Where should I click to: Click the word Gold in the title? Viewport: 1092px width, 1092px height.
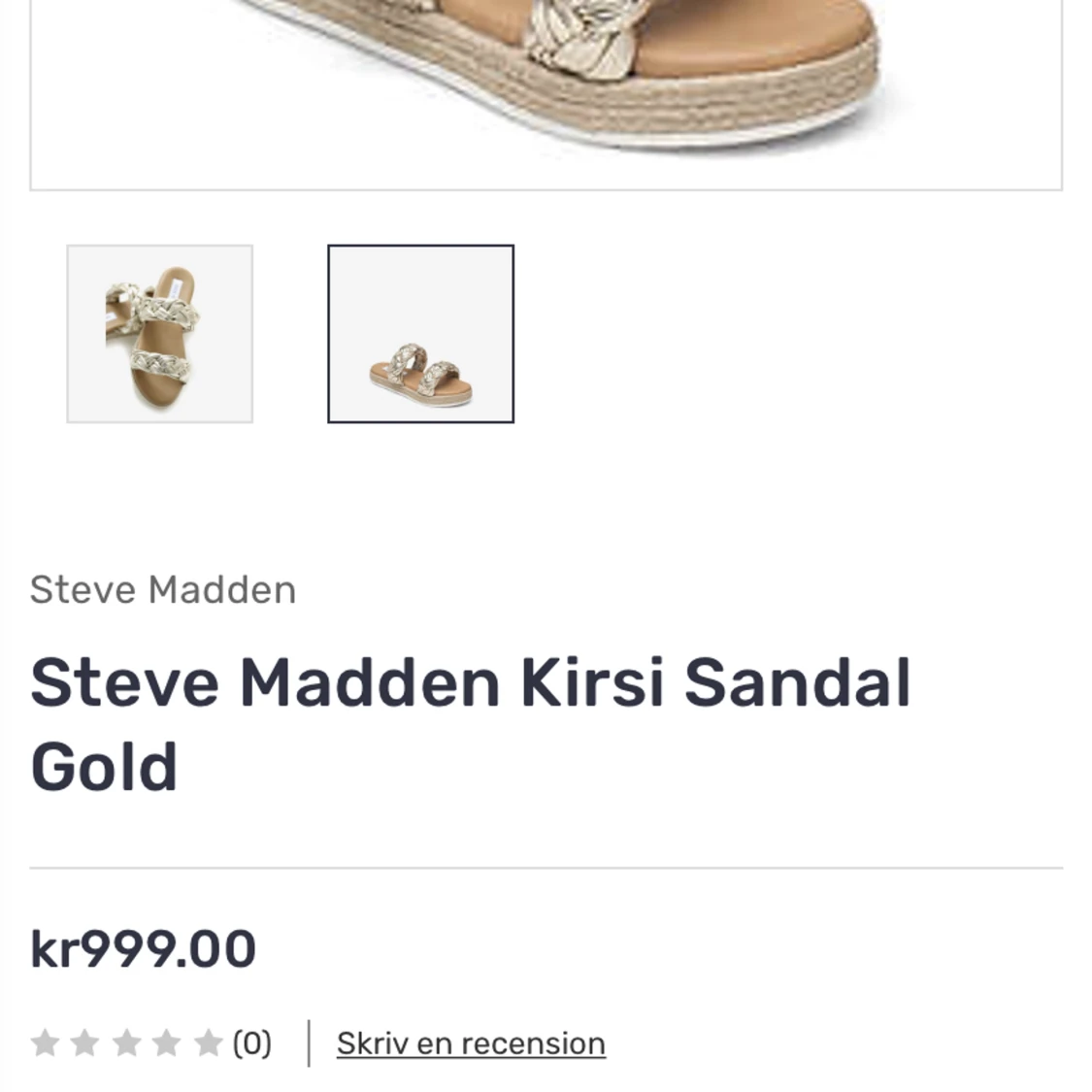pyautogui.click(x=105, y=767)
